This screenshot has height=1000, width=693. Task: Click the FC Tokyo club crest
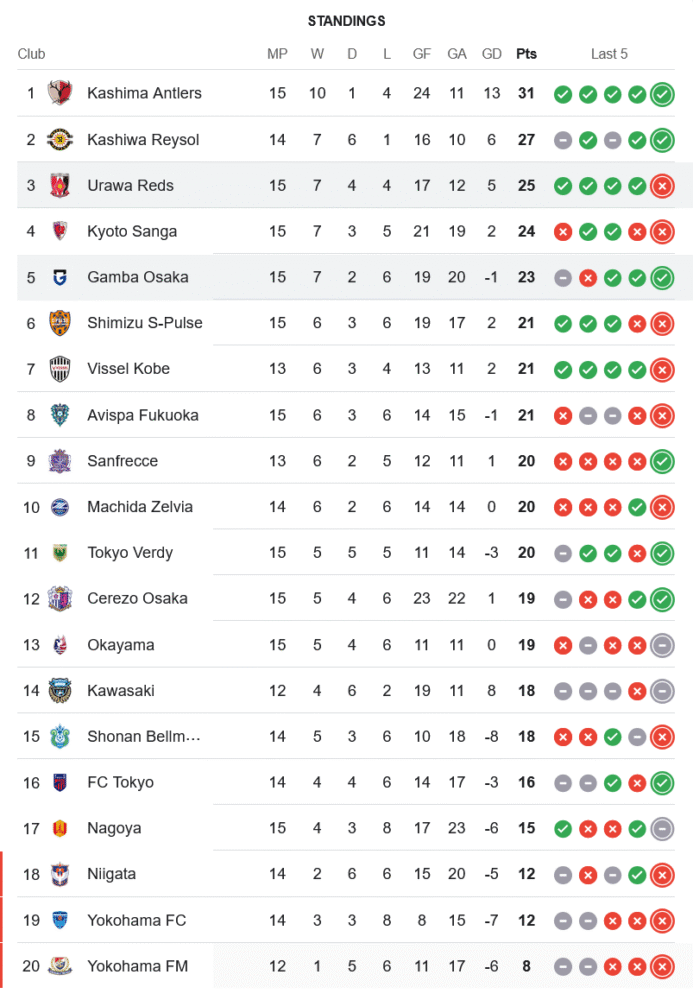pos(60,782)
